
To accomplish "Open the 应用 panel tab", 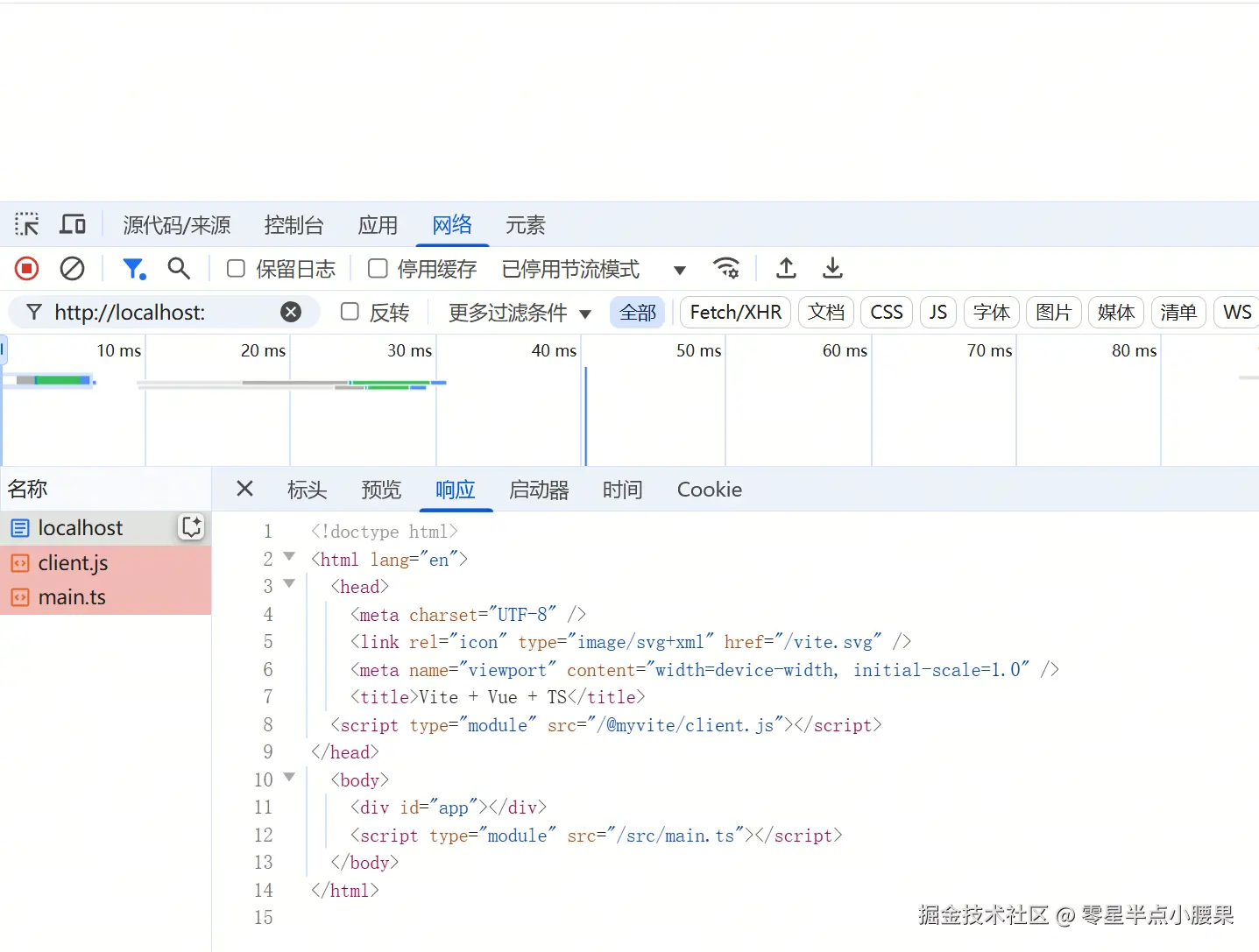I will [378, 225].
